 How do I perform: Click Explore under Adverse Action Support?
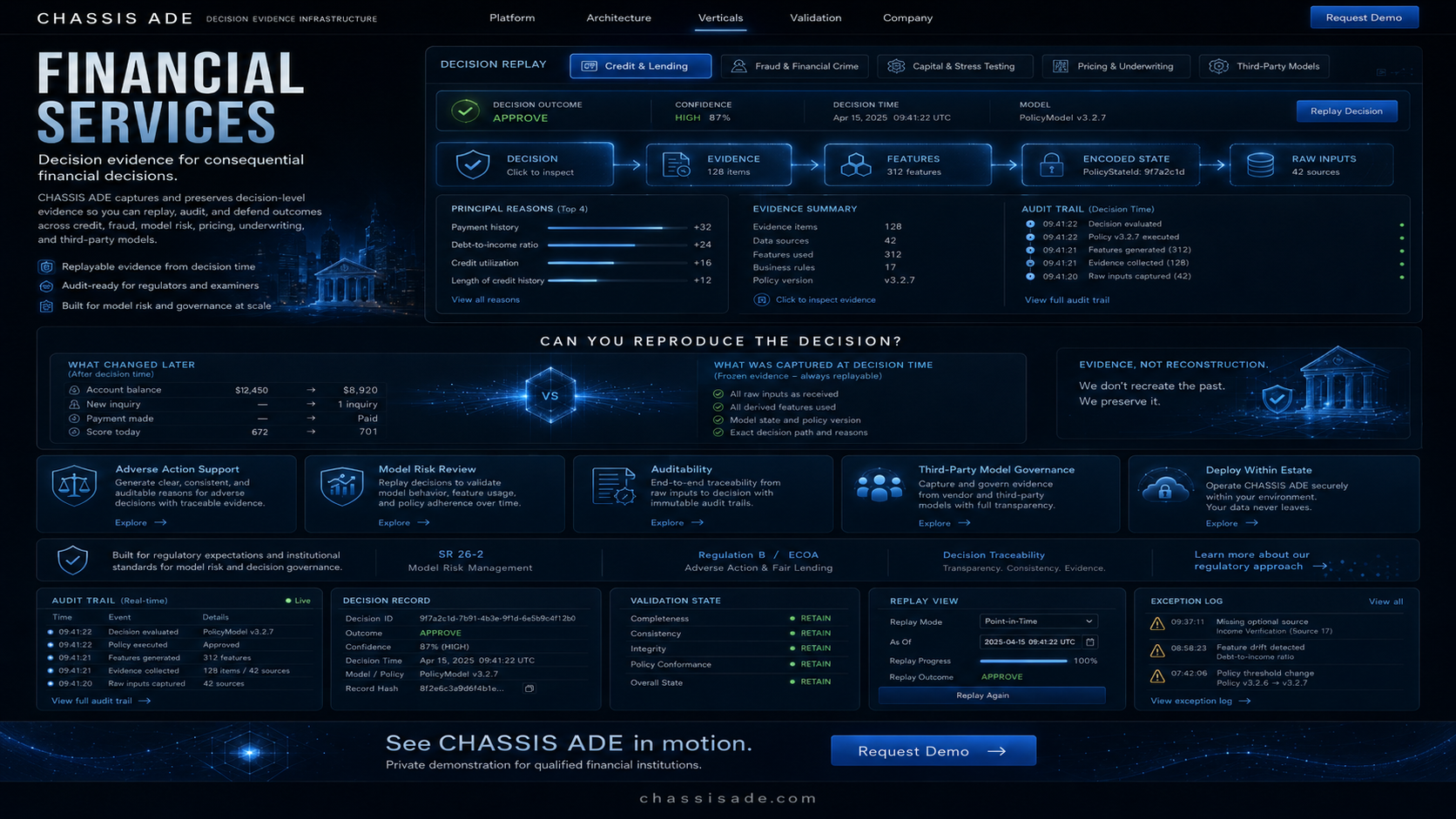pos(140,523)
